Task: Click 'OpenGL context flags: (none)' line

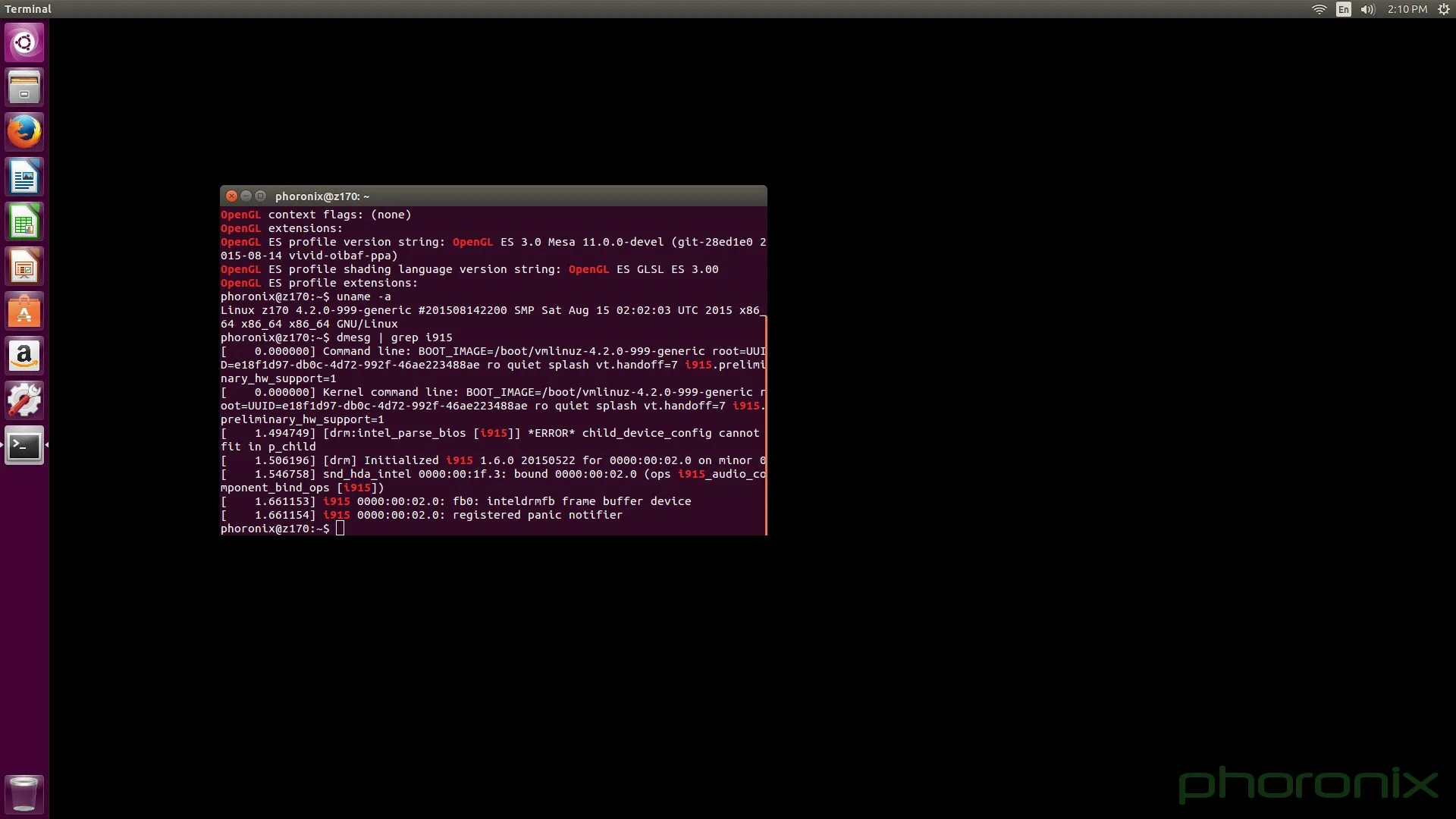Action: (316, 215)
